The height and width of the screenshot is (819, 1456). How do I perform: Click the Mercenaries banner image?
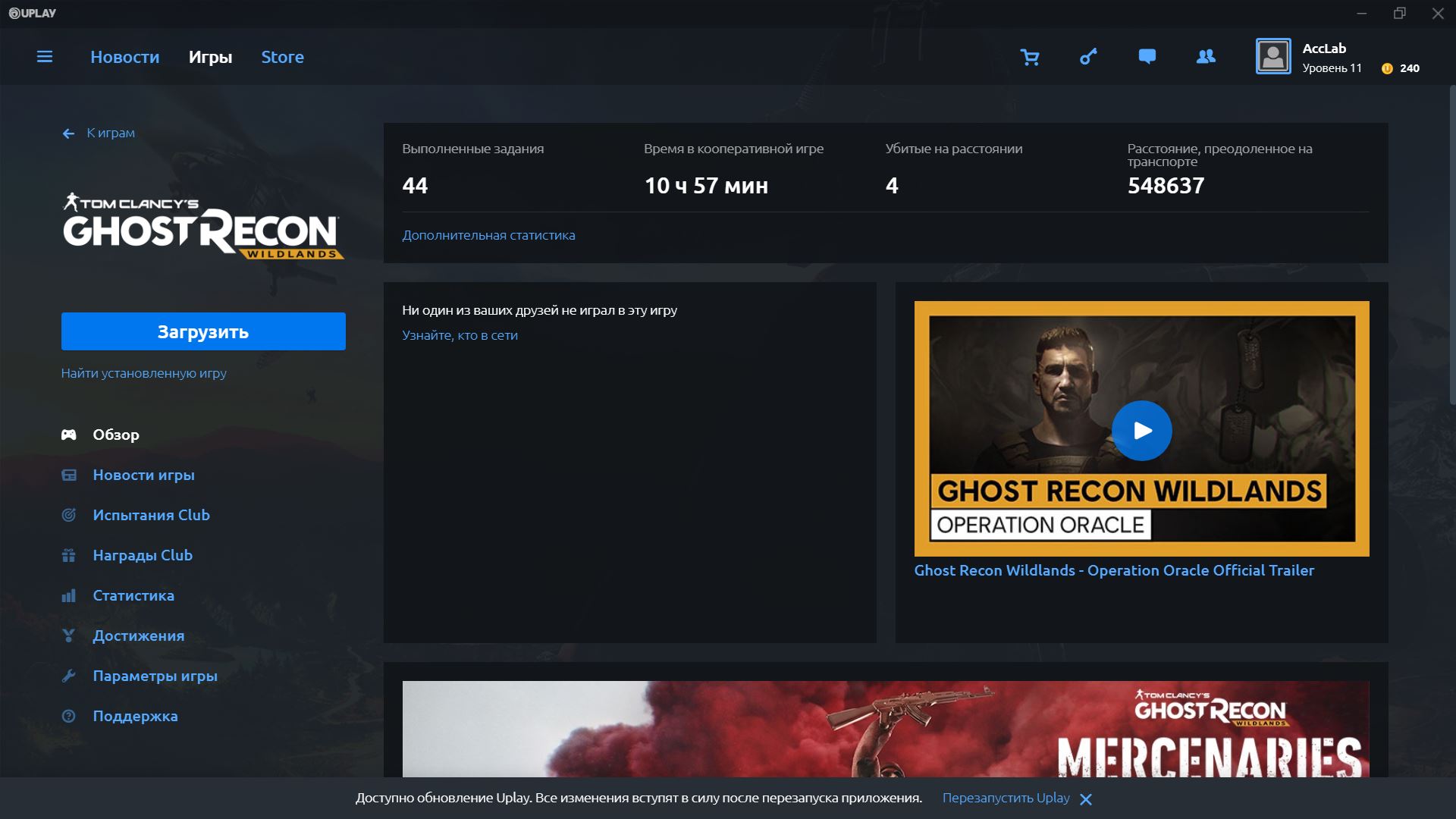[886, 729]
